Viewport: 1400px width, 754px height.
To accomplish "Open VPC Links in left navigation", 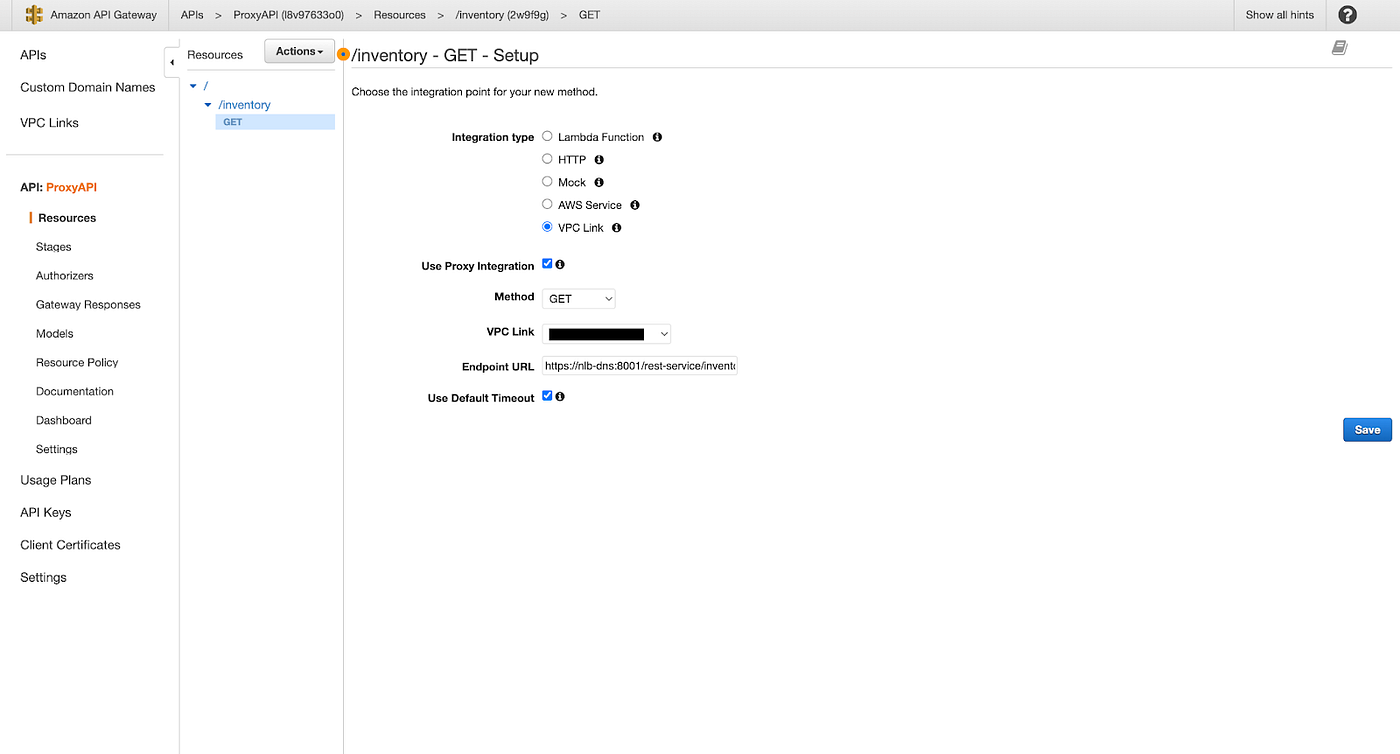I will click(x=49, y=123).
